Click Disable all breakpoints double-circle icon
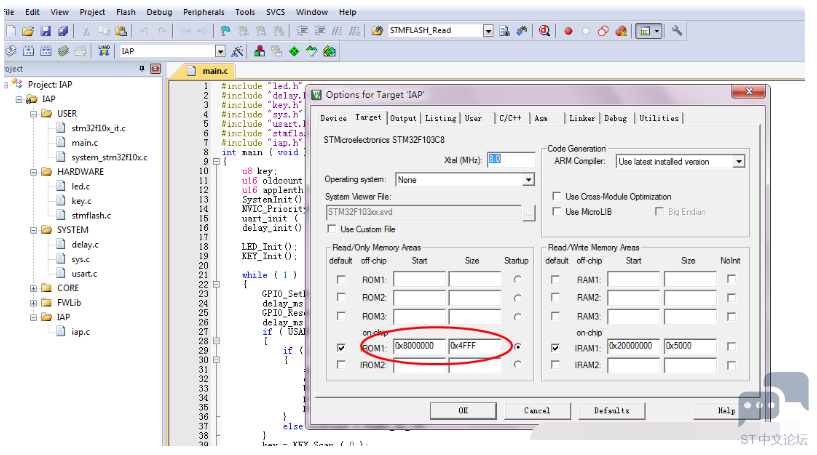The width and height of the screenshot is (817, 455). (x=603, y=31)
